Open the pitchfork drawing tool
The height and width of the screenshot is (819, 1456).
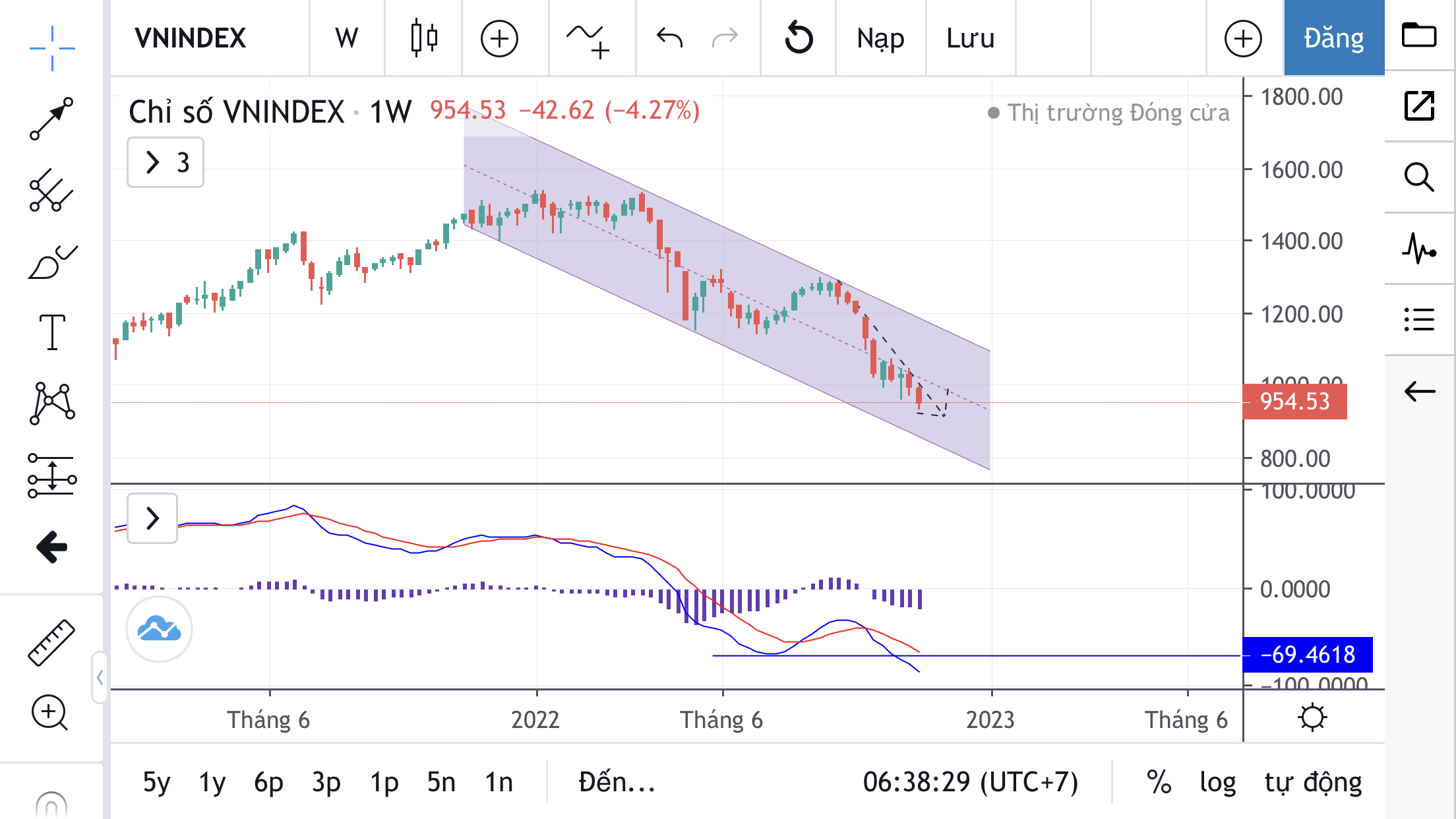pyautogui.click(x=51, y=190)
